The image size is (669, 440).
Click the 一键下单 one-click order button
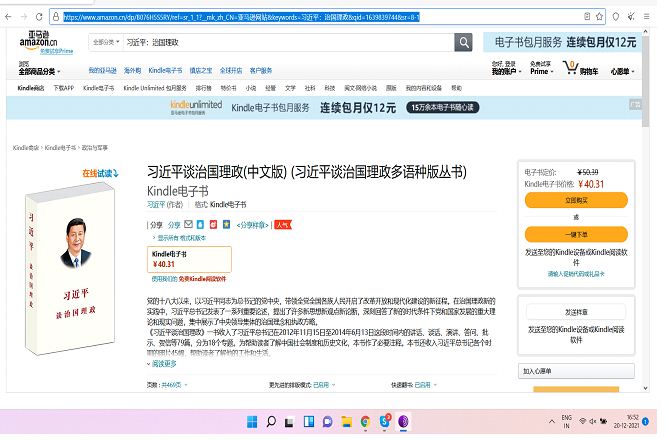(576, 234)
